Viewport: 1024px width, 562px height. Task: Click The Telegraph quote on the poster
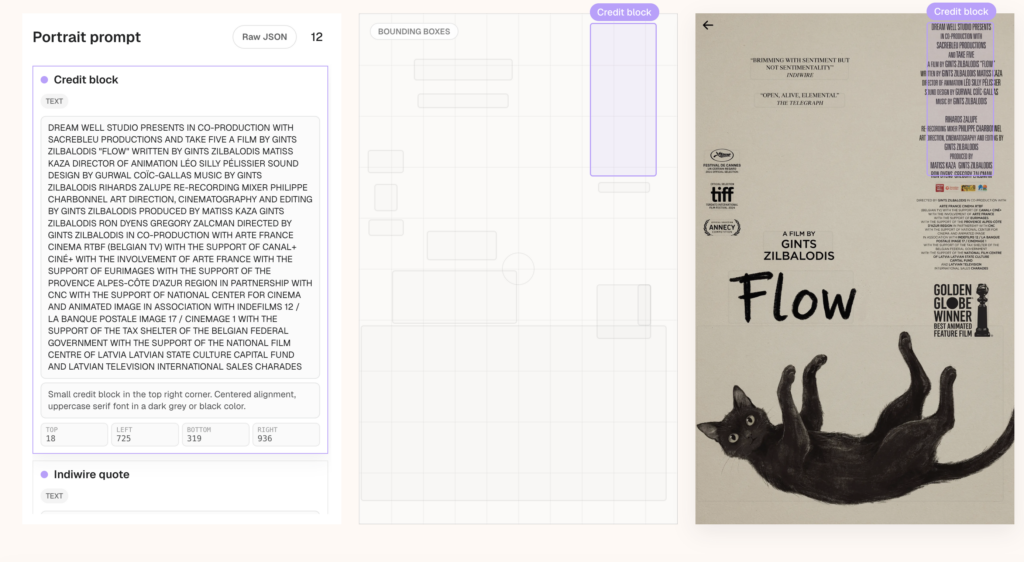click(x=799, y=99)
